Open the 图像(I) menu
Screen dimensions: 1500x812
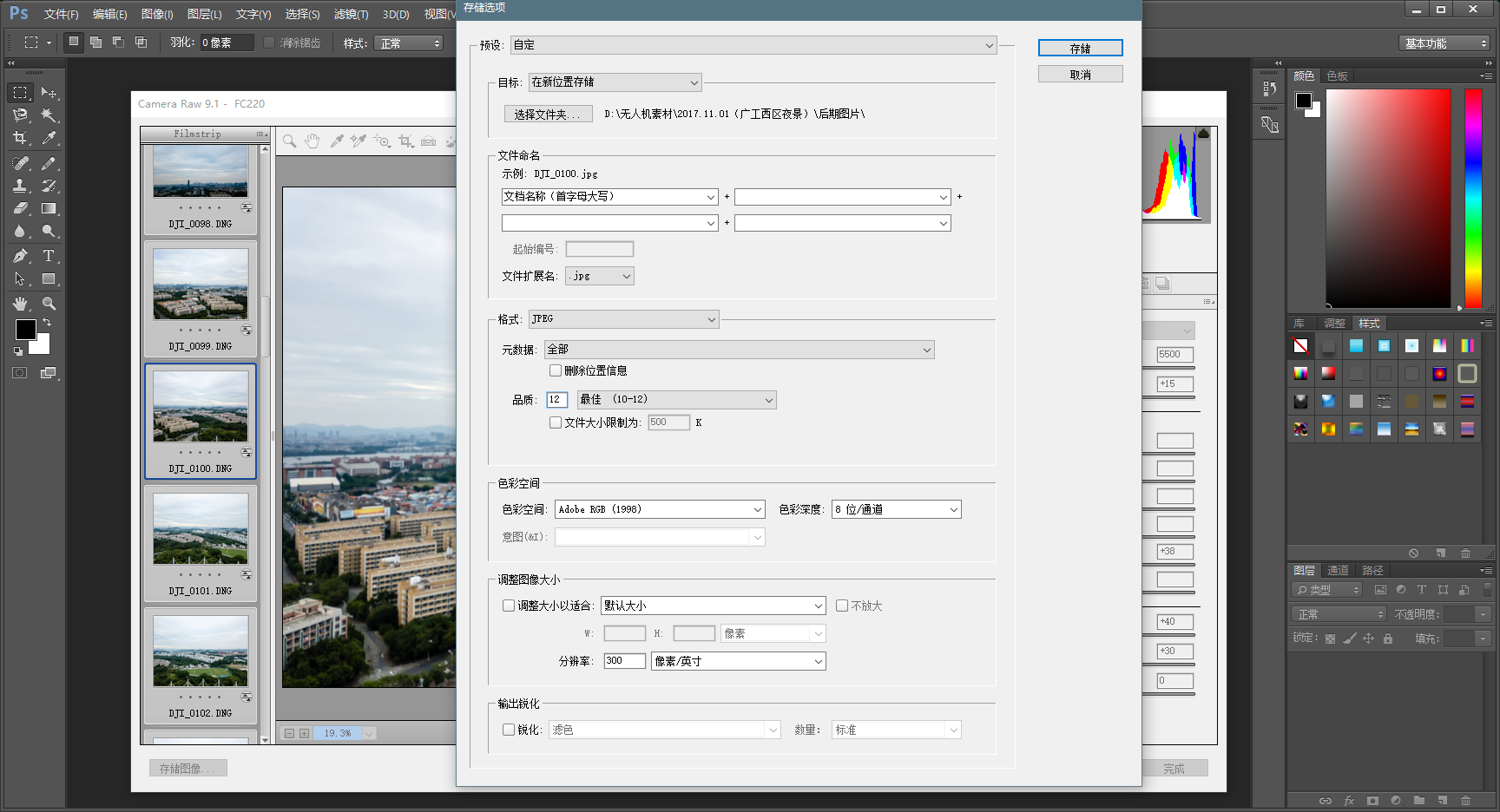click(x=157, y=15)
